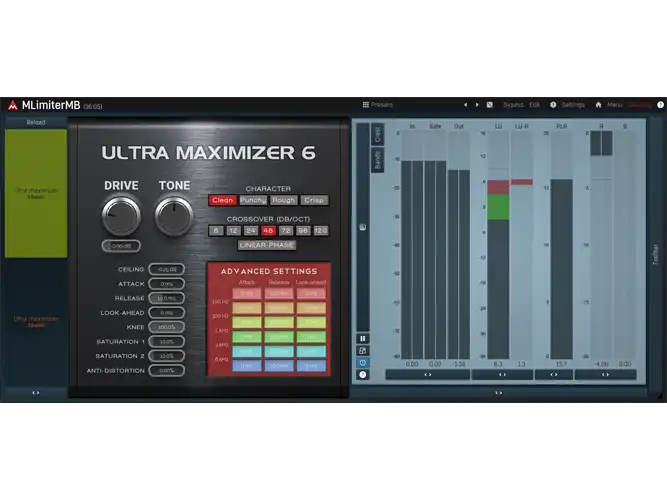Select Clean character
This screenshot has height=500, width=667.
222,200
